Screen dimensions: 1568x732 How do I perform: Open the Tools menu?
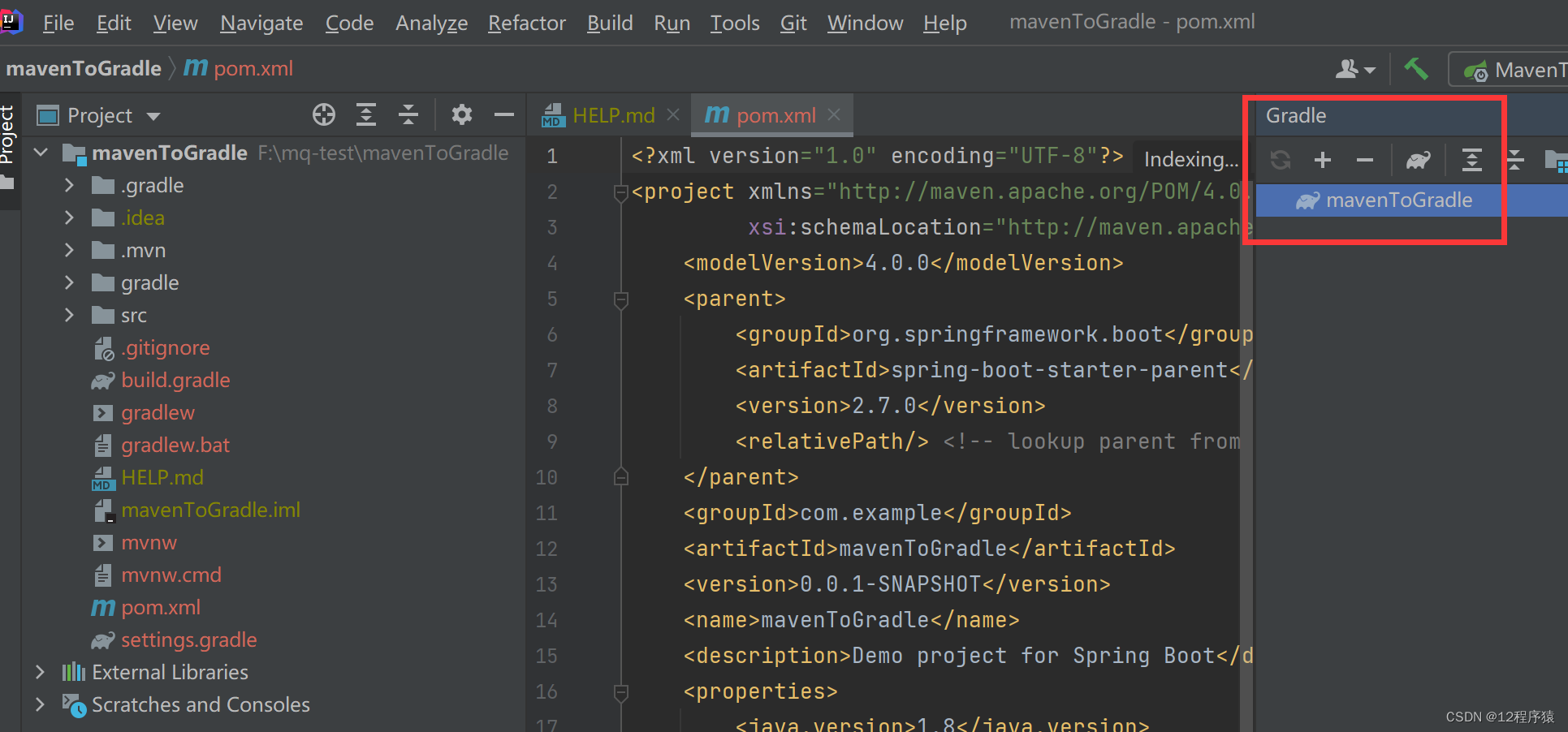click(x=735, y=24)
